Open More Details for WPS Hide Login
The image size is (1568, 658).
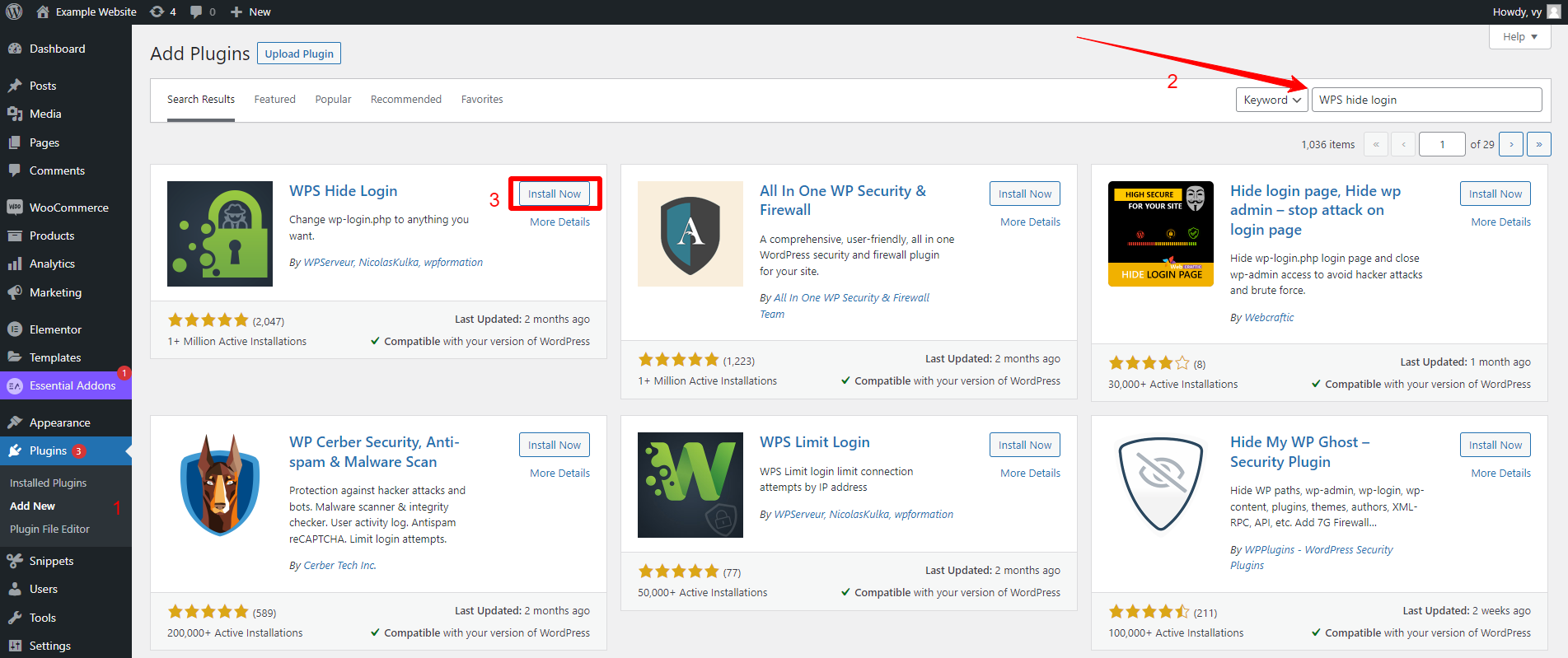click(559, 222)
